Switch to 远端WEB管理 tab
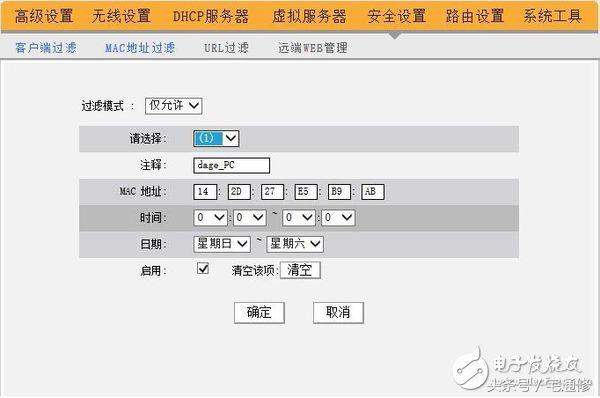This screenshot has width=600, height=398. pos(313,48)
